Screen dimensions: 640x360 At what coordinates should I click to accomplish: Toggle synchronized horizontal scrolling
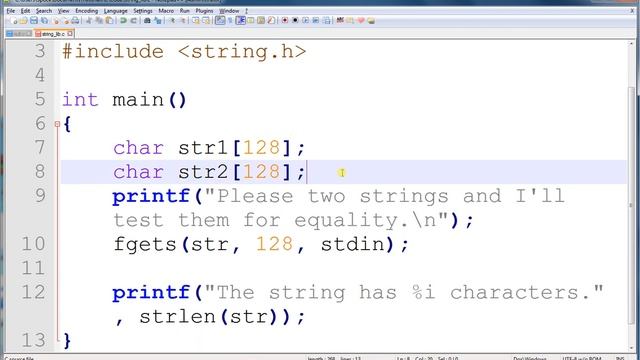[x=206, y=20]
